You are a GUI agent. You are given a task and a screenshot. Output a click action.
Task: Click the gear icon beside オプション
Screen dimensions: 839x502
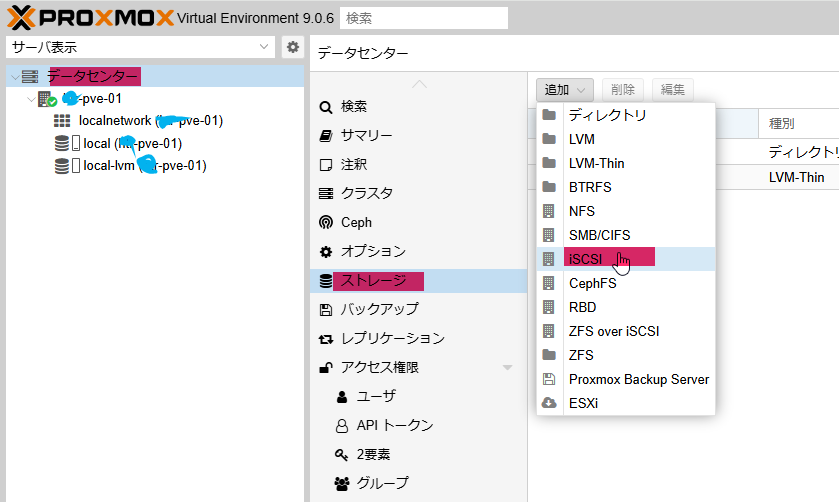click(x=326, y=252)
